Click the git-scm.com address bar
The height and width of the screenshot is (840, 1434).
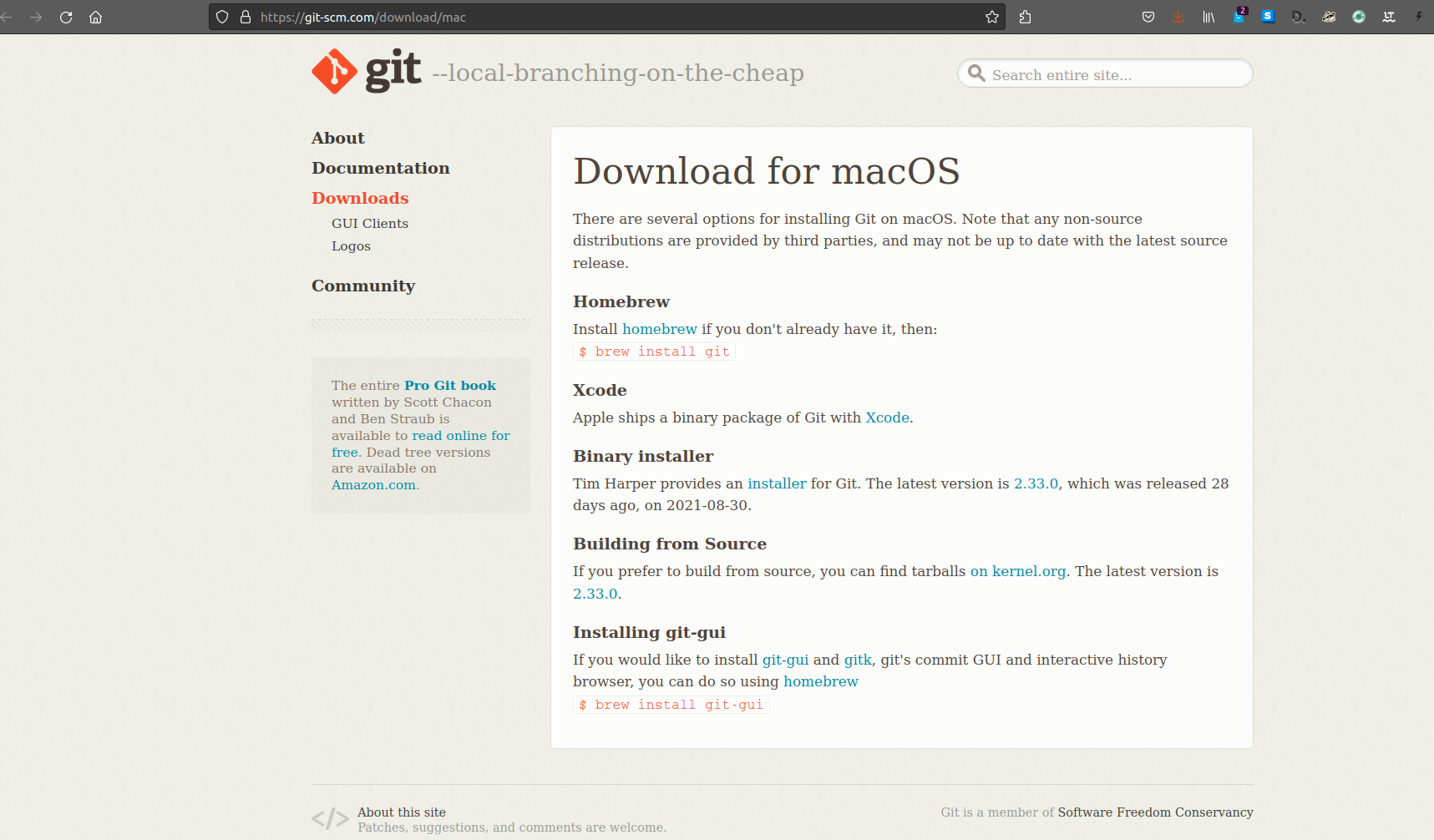click(x=607, y=17)
